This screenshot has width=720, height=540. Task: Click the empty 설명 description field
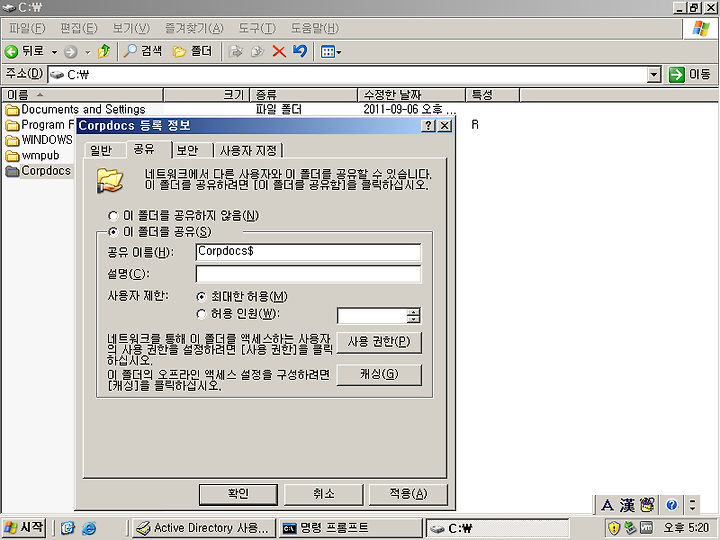pyautogui.click(x=308, y=274)
